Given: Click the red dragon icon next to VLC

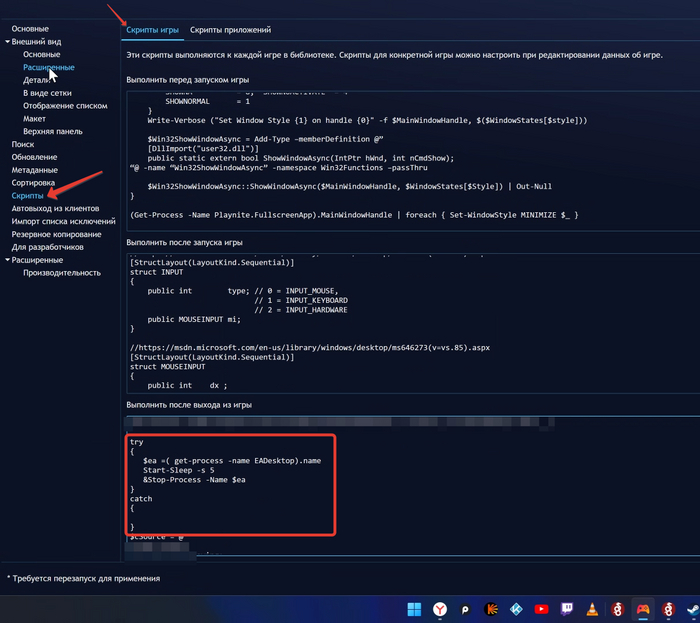Looking at the screenshot, I should coord(618,609).
